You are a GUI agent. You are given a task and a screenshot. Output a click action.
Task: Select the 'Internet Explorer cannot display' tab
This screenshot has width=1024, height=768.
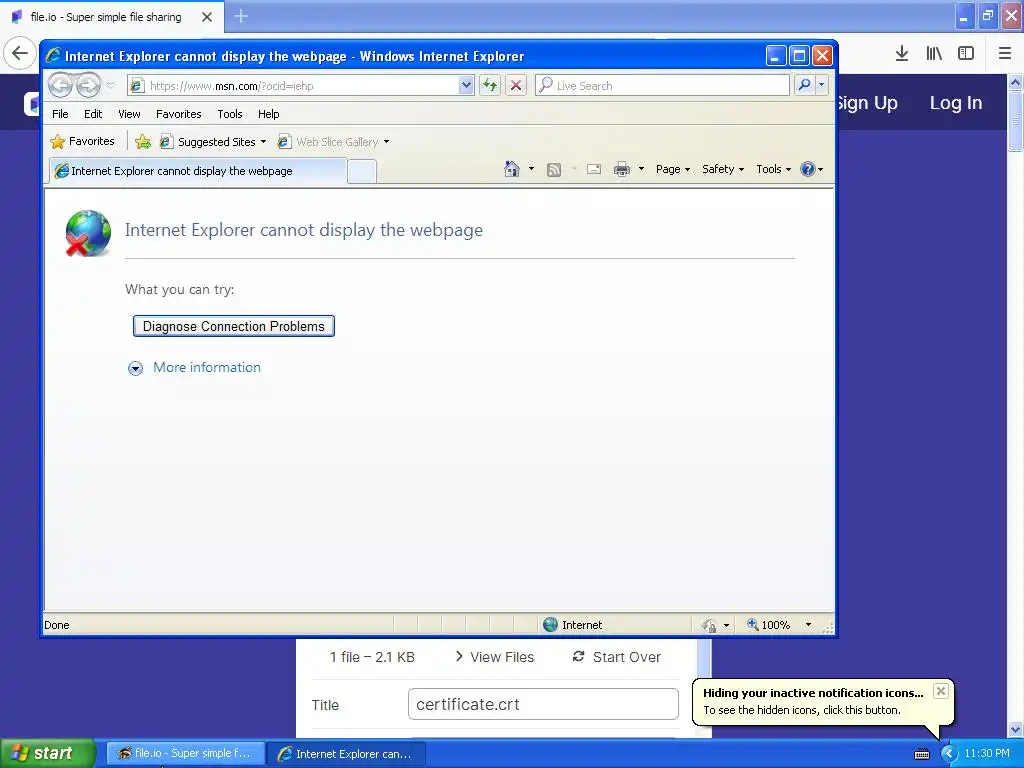point(198,171)
